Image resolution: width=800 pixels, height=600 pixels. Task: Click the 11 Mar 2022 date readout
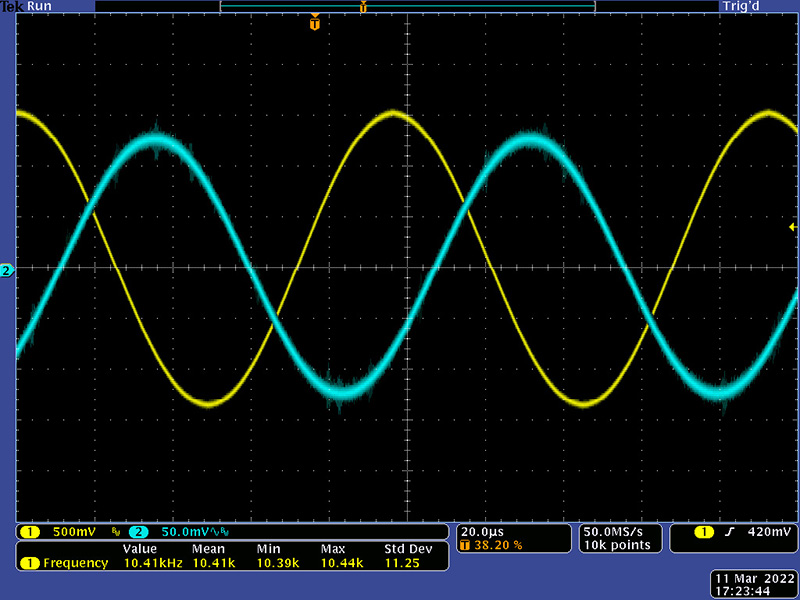[x=755, y=579]
